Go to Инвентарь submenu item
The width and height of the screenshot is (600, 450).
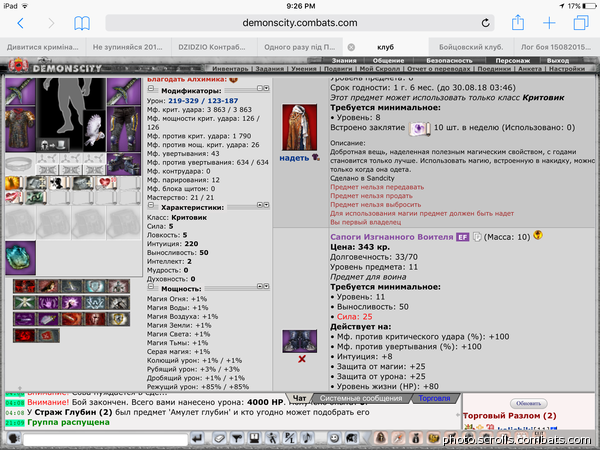(230, 69)
